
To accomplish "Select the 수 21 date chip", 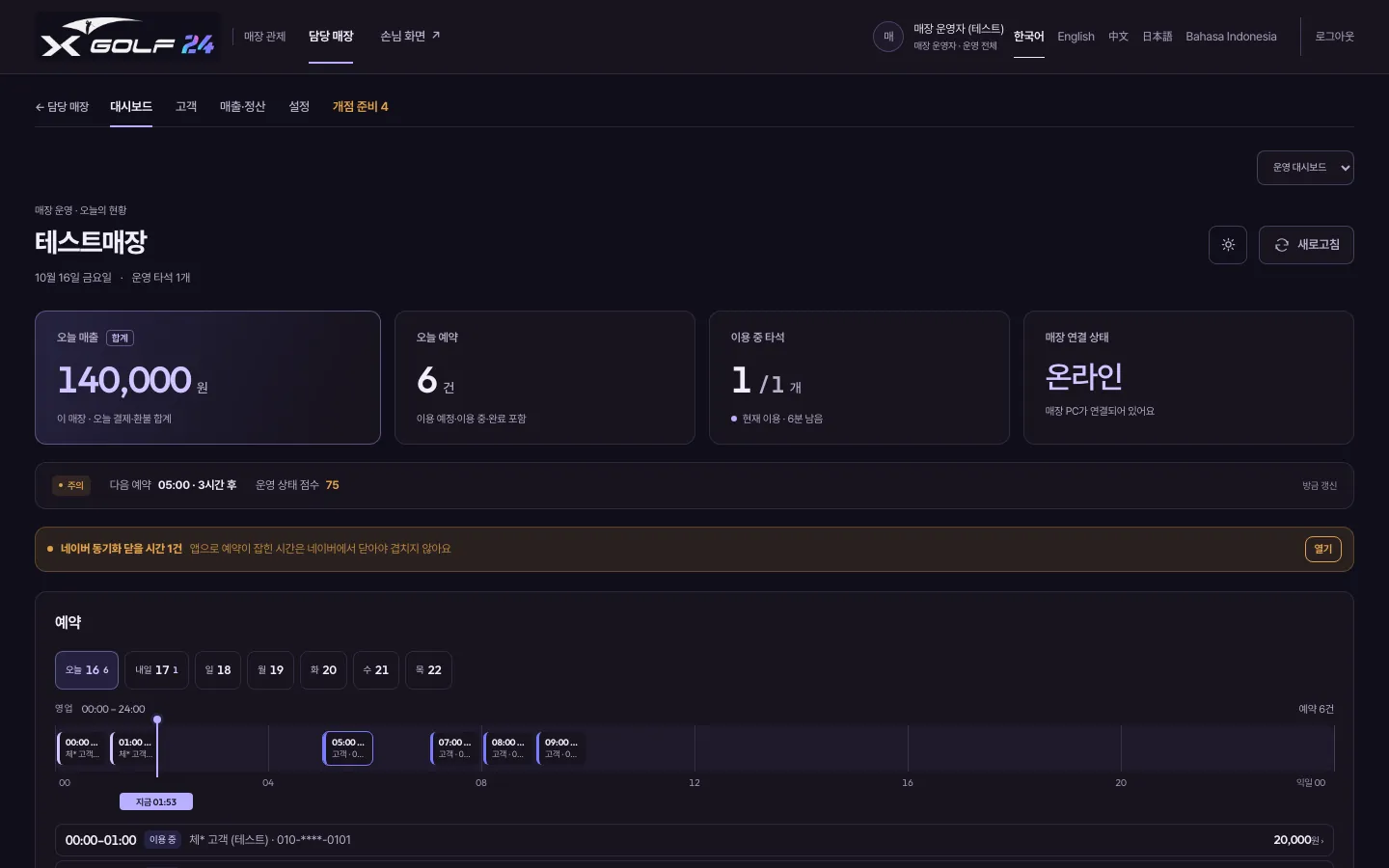I will coord(376,670).
